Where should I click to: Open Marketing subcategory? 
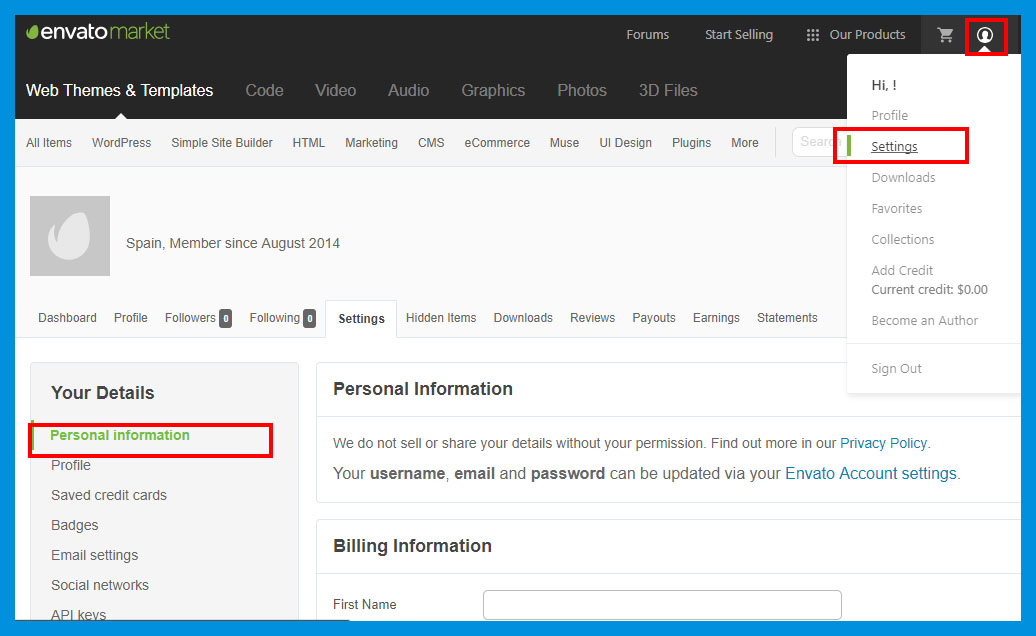[x=371, y=143]
